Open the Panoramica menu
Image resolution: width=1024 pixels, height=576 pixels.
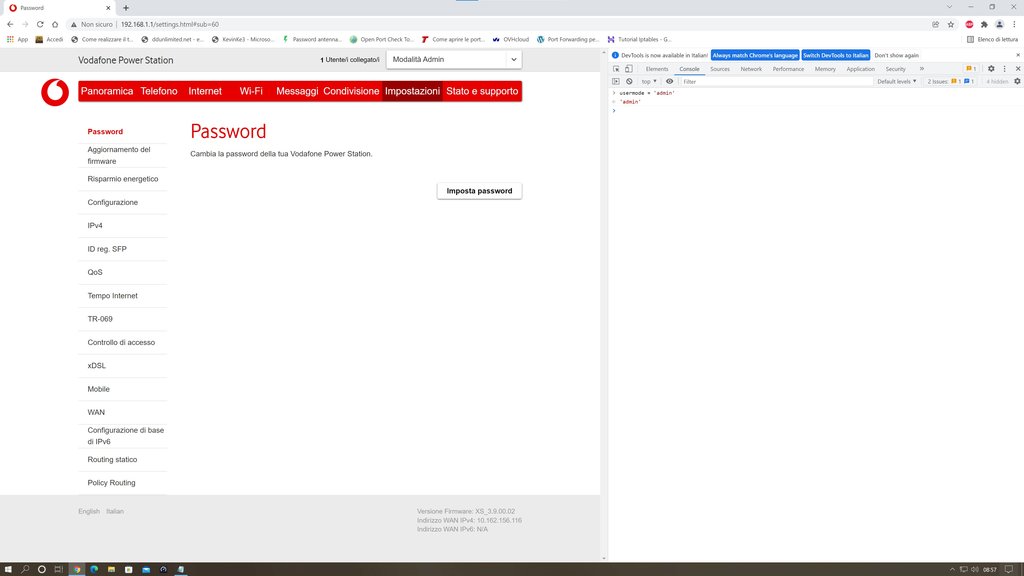coord(106,91)
